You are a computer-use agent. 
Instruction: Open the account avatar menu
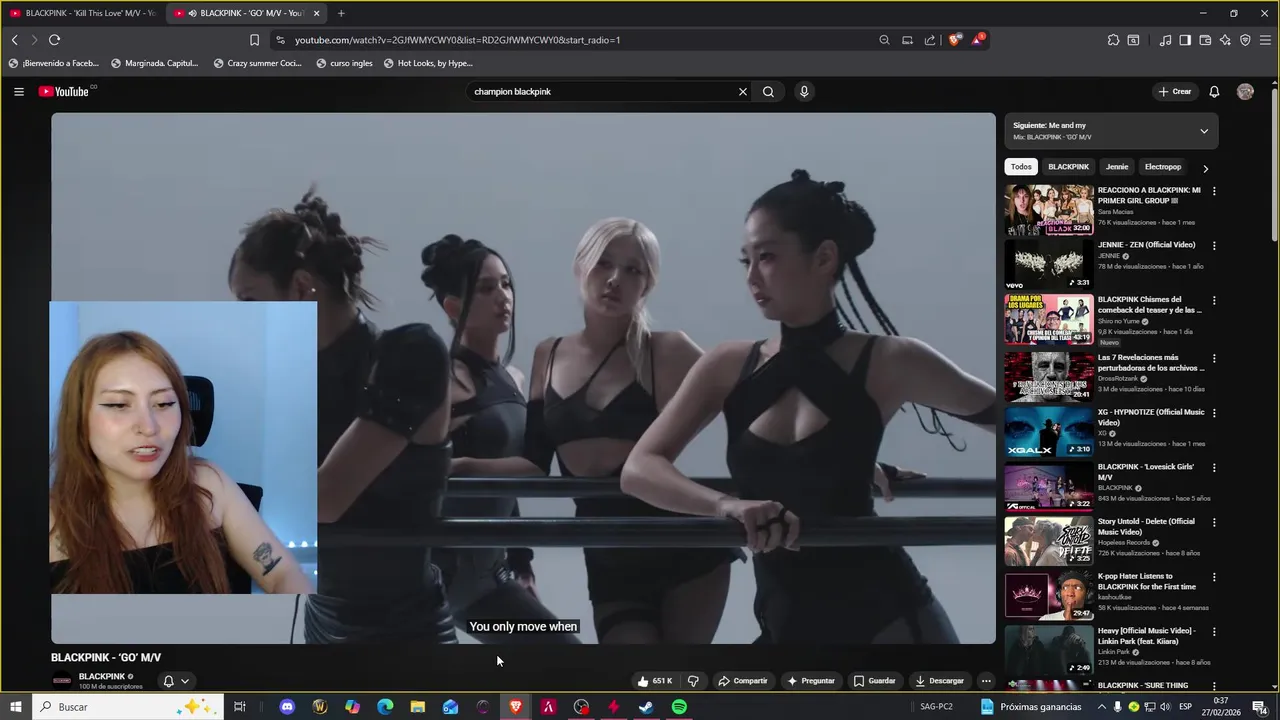1245,91
